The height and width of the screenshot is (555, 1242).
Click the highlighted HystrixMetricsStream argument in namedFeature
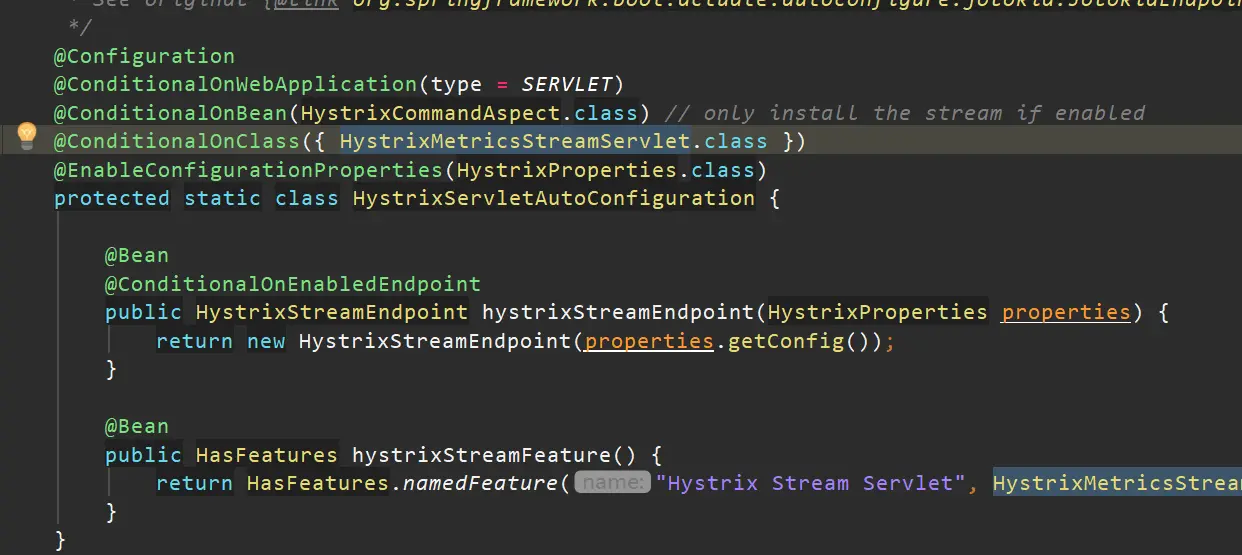1117,484
